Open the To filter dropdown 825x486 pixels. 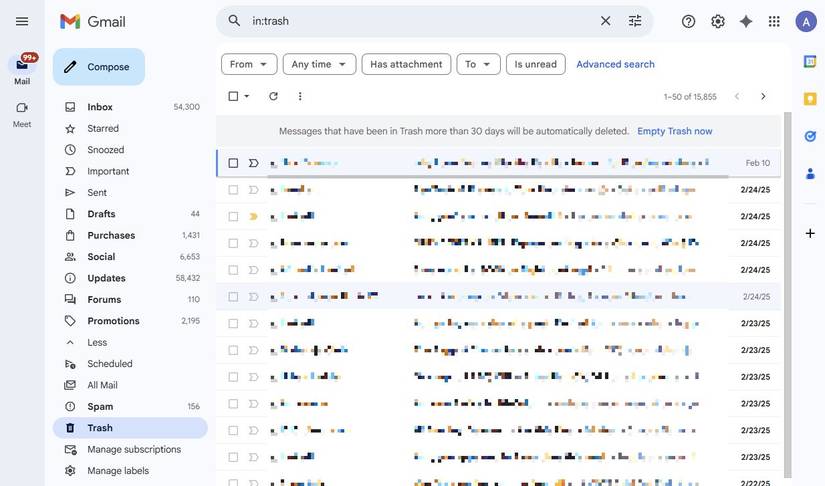click(478, 64)
